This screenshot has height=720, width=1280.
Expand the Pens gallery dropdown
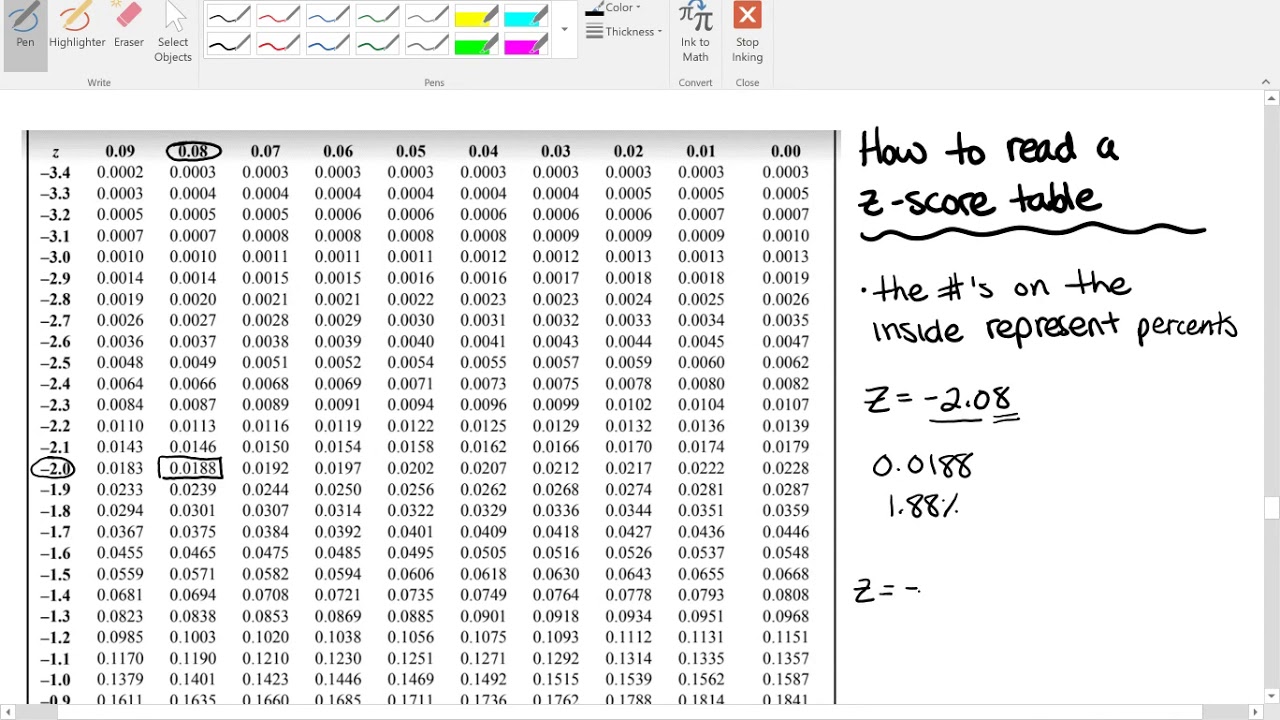pyautogui.click(x=565, y=30)
